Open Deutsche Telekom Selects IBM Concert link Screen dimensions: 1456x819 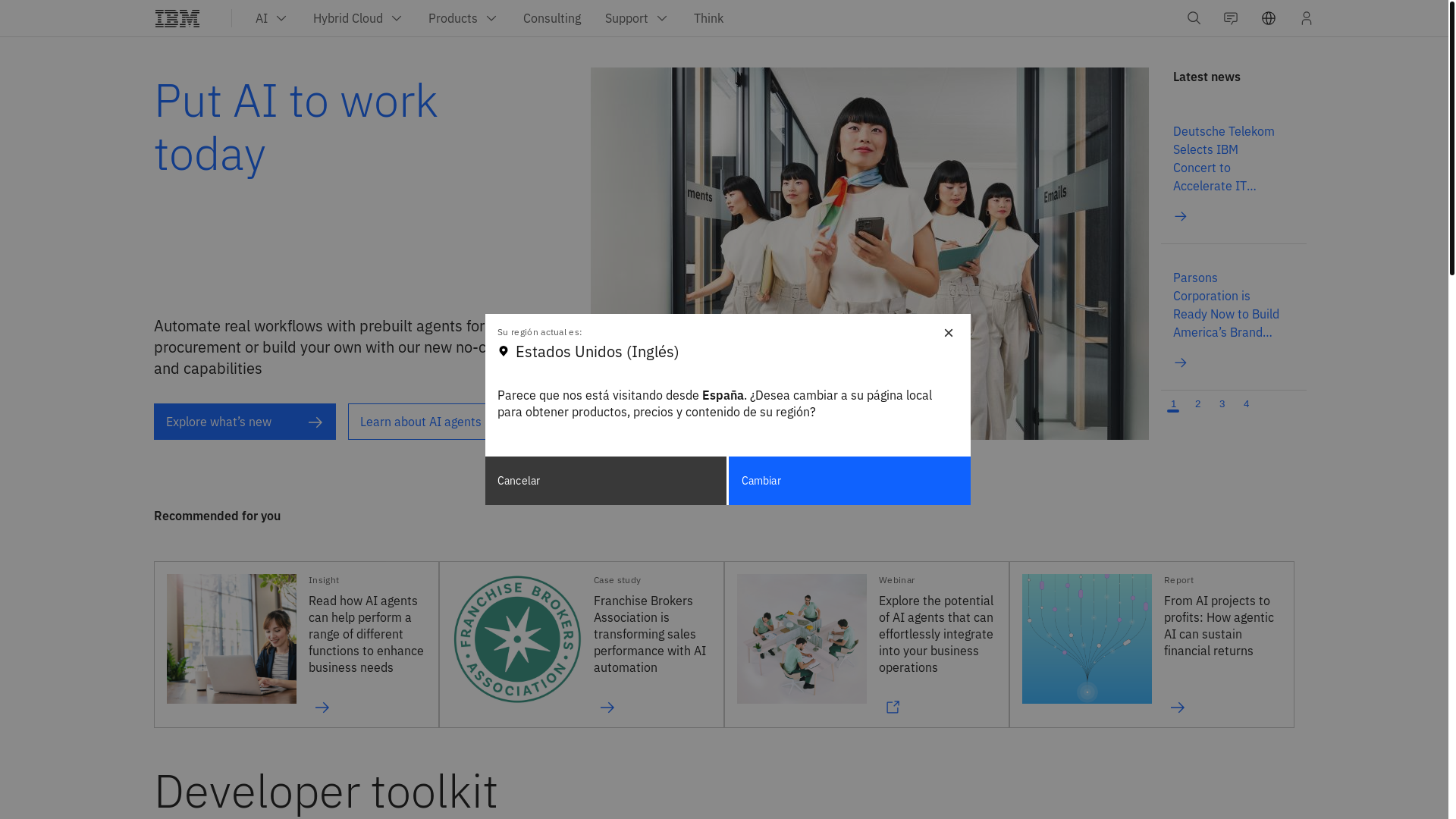(x=1224, y=158)
